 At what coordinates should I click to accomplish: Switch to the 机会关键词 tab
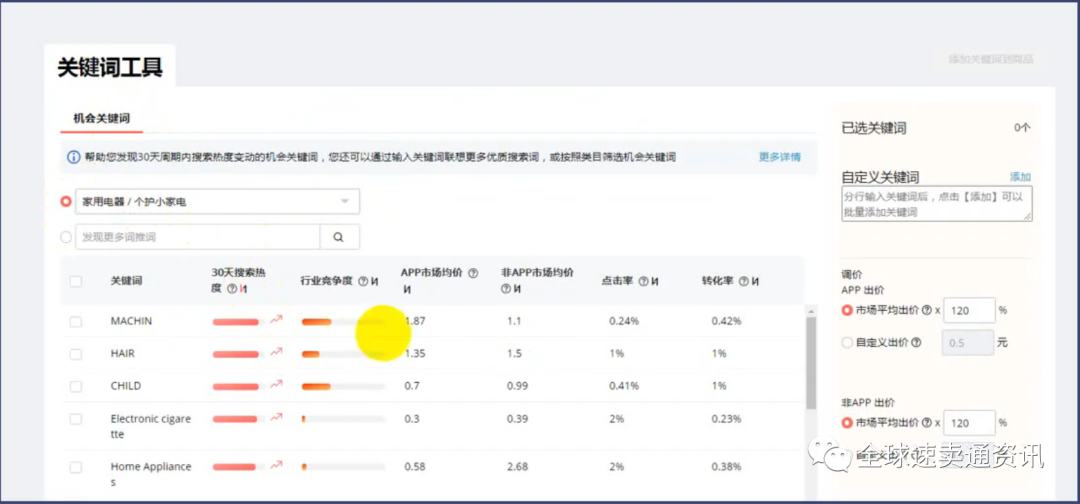(101, 118)
